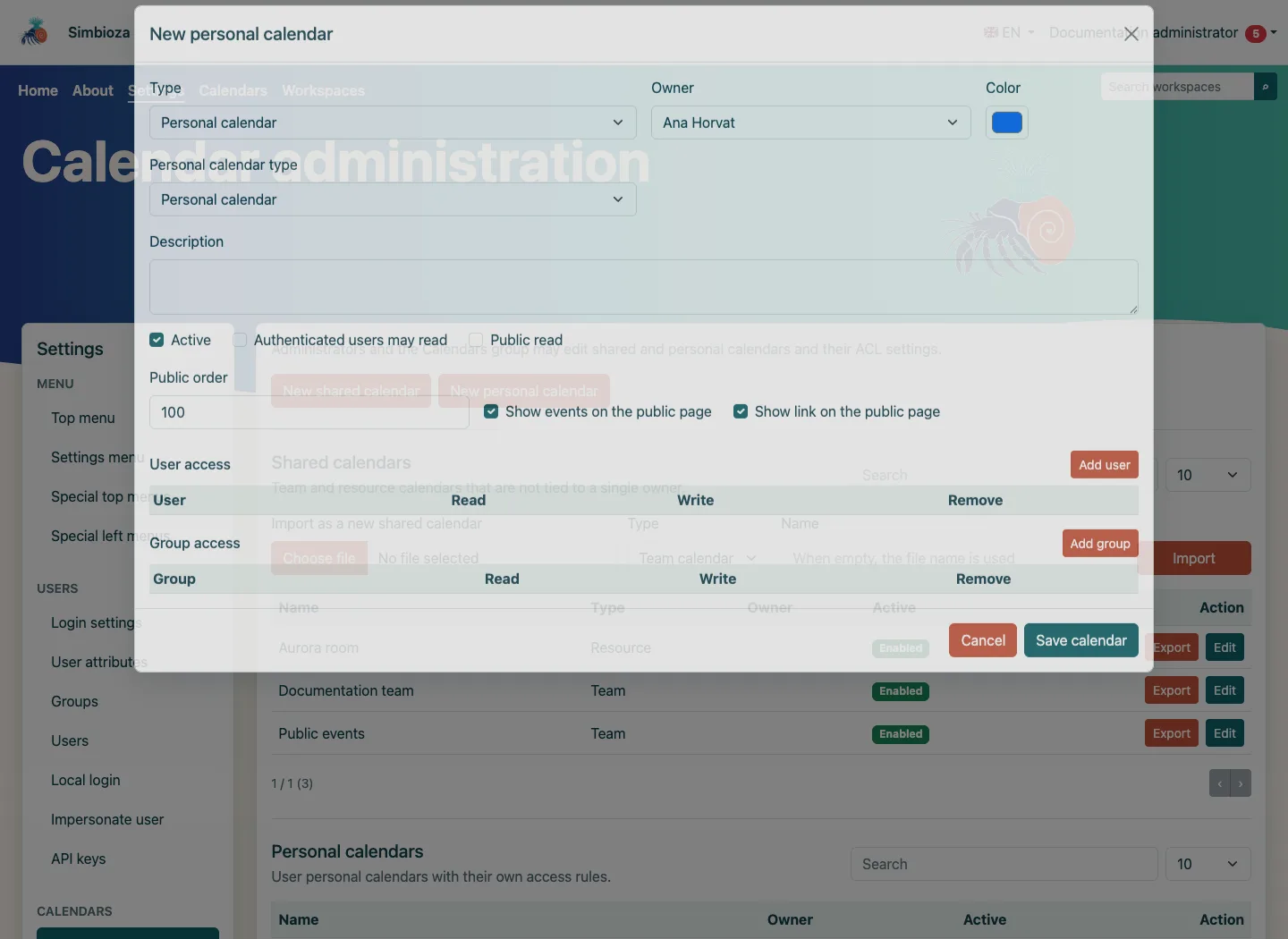1288x939 pixels.
Task: Click the Personal calendars search field
Action: pyautogui.click(x=1004, y=864)
